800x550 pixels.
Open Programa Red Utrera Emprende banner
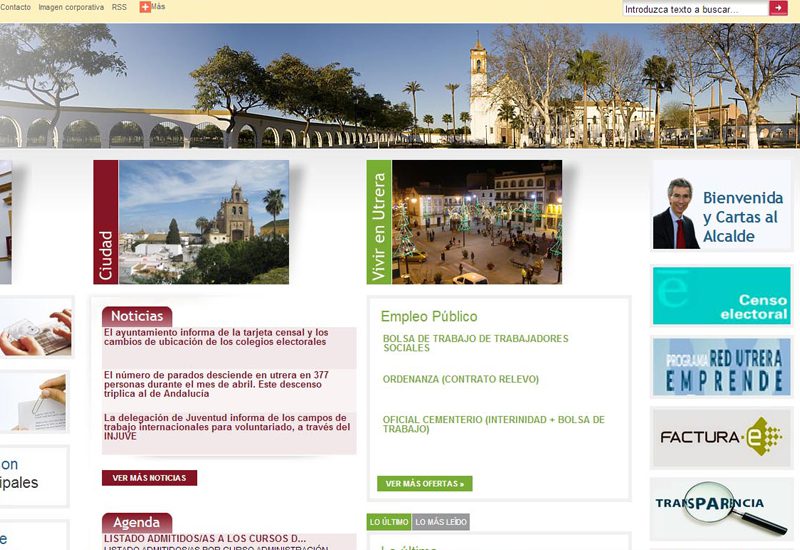(721, 367)
